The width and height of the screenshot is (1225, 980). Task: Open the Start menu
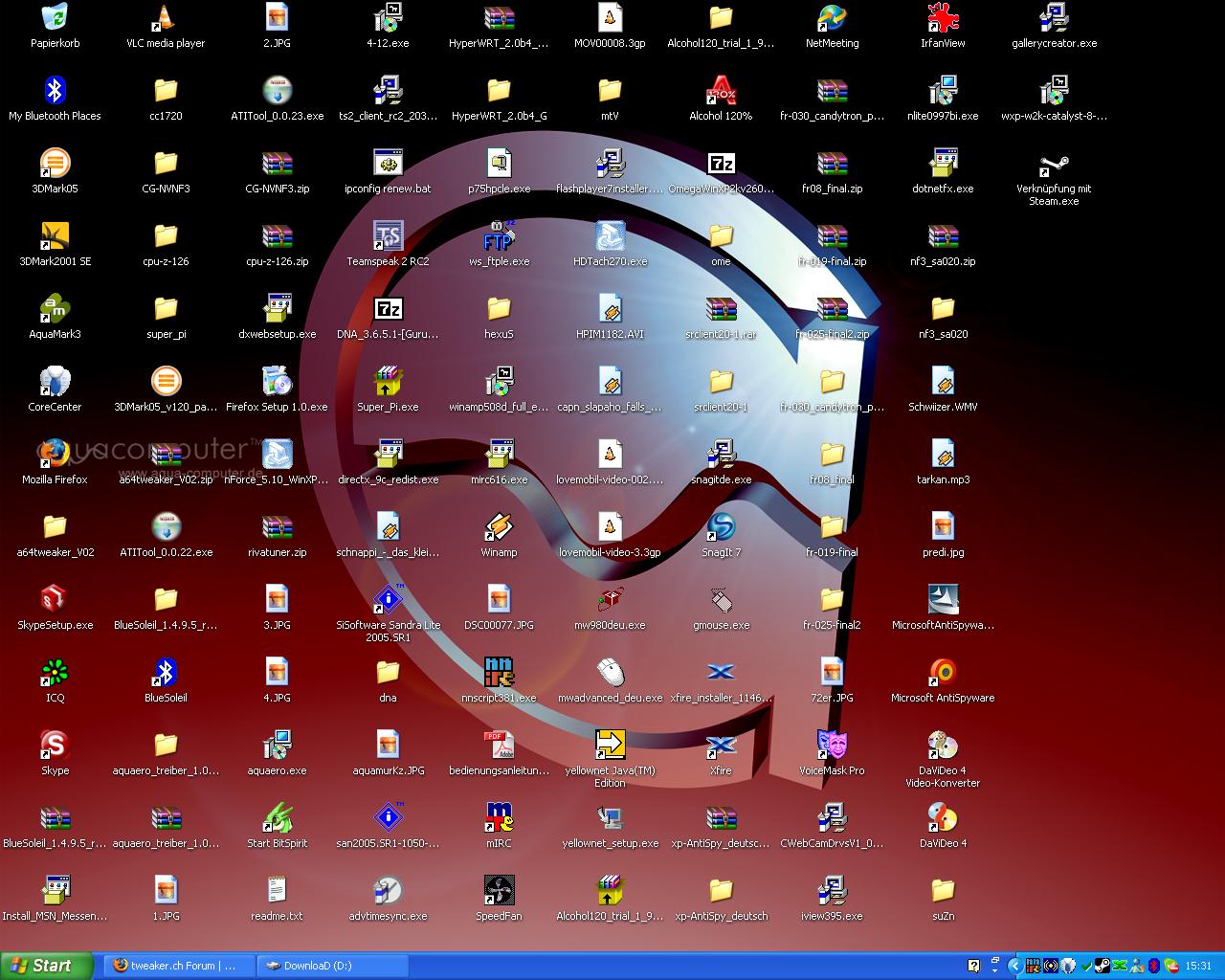[46, 966]
